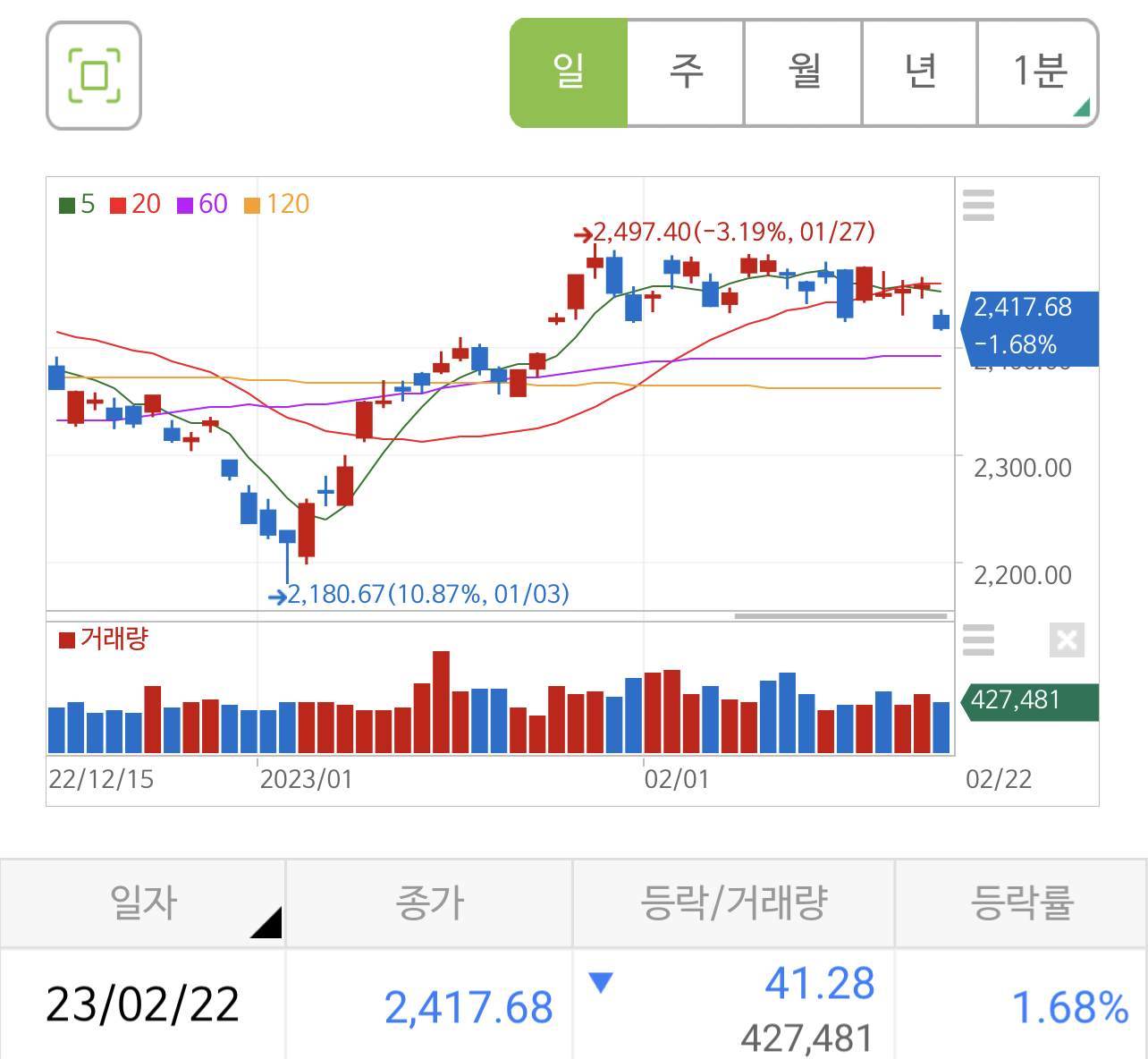Click the blue down-triangle change indicator

(x=601, y=983)
